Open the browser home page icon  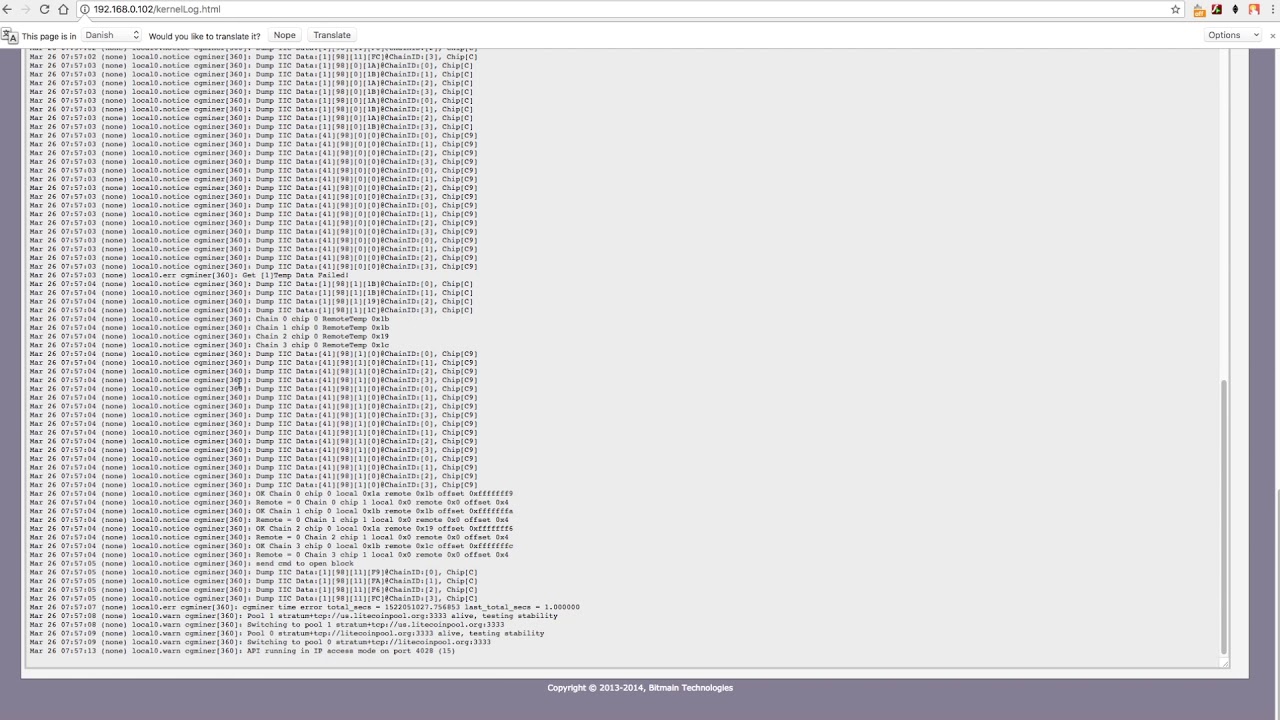click(64, 9)
